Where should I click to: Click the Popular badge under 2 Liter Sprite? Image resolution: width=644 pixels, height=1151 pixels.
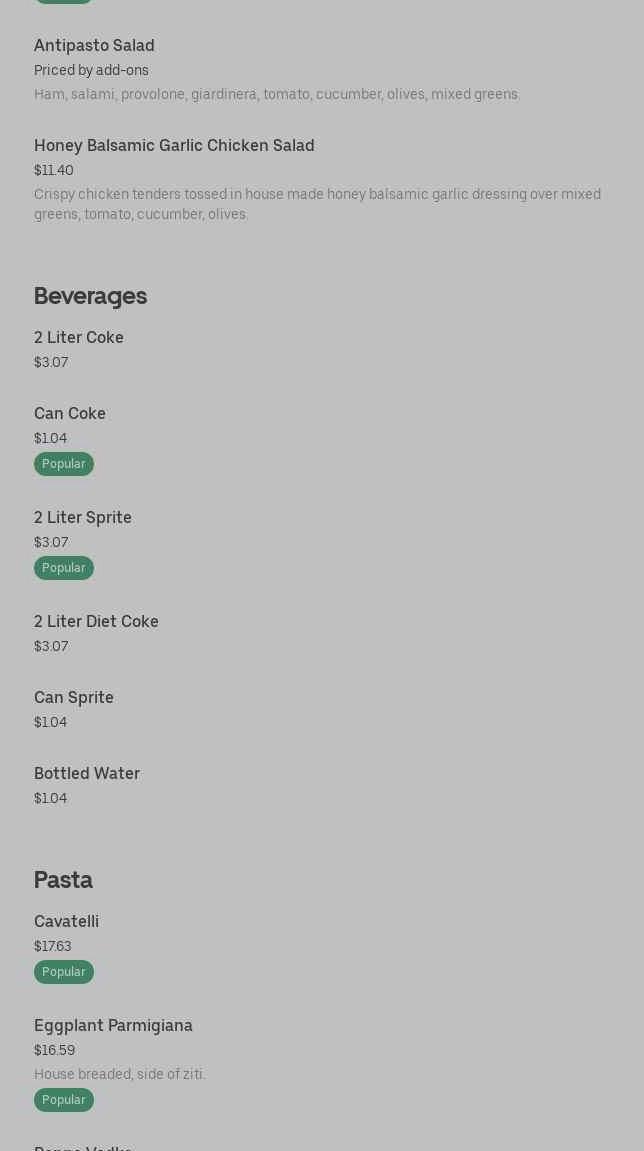tap(64, 568)
